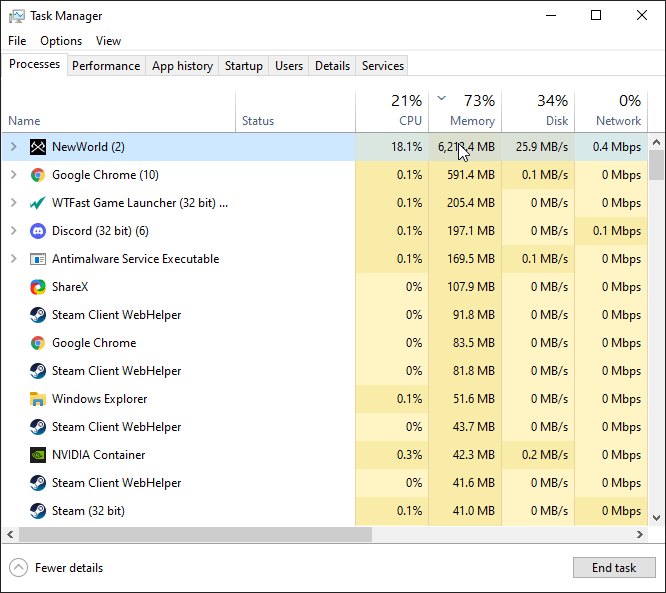Select the NVIDIA Container process name
Image resolution: width=666 pixels, height=593 pixels.
coord(99,455)
